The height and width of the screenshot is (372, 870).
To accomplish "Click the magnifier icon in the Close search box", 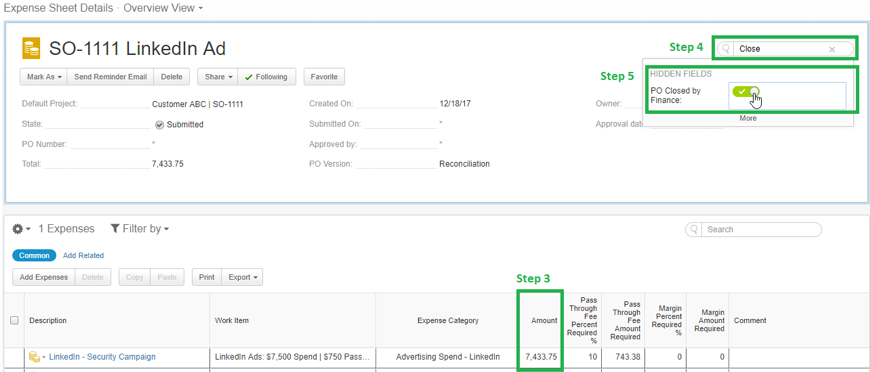I will tap(725, 49).
